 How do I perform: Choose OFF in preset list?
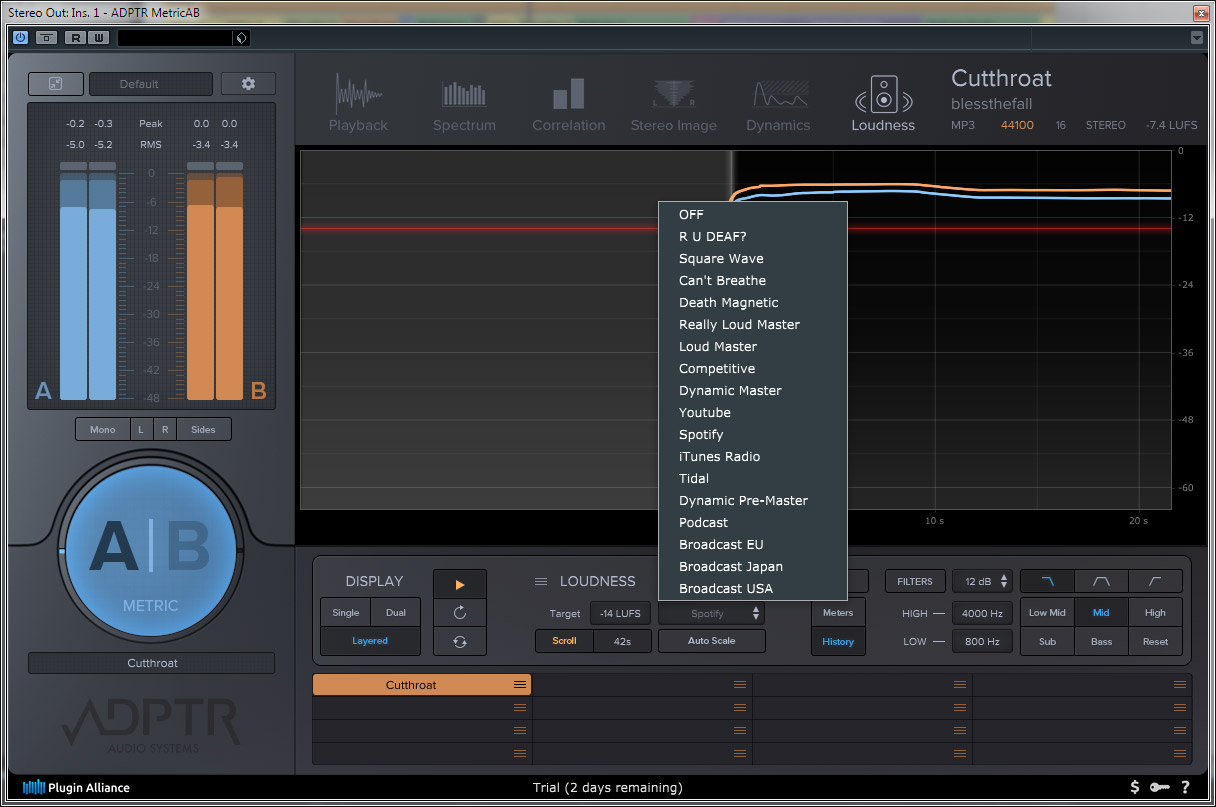pos(752,214)
